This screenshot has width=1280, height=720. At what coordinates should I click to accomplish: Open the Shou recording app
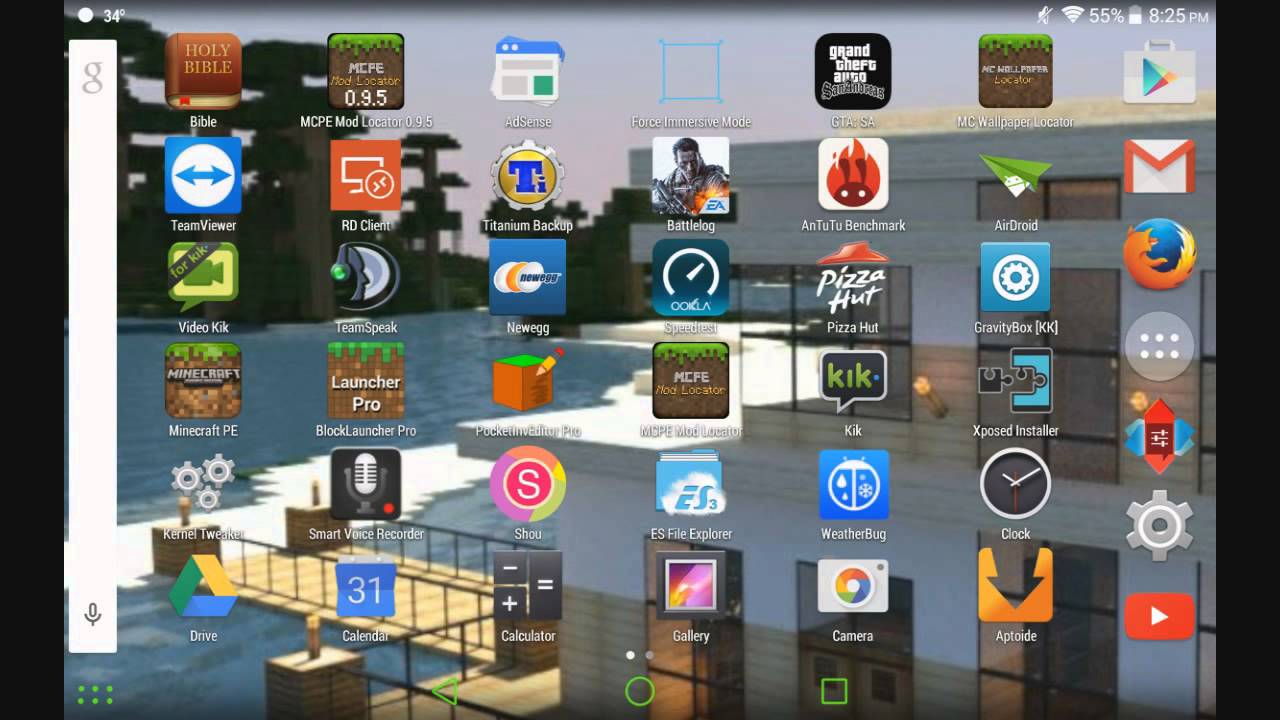pyautogui.click(x=528, y=484)
